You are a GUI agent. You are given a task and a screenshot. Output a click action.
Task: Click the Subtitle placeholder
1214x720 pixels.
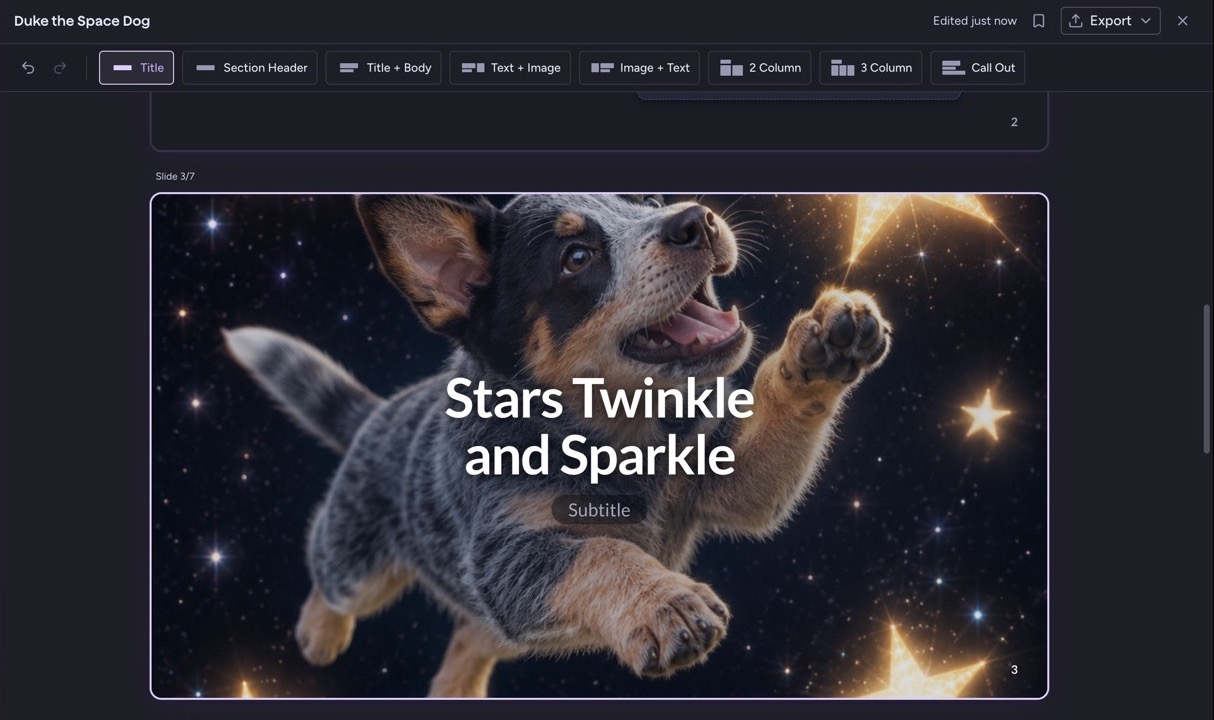click(x=599, y=510)
